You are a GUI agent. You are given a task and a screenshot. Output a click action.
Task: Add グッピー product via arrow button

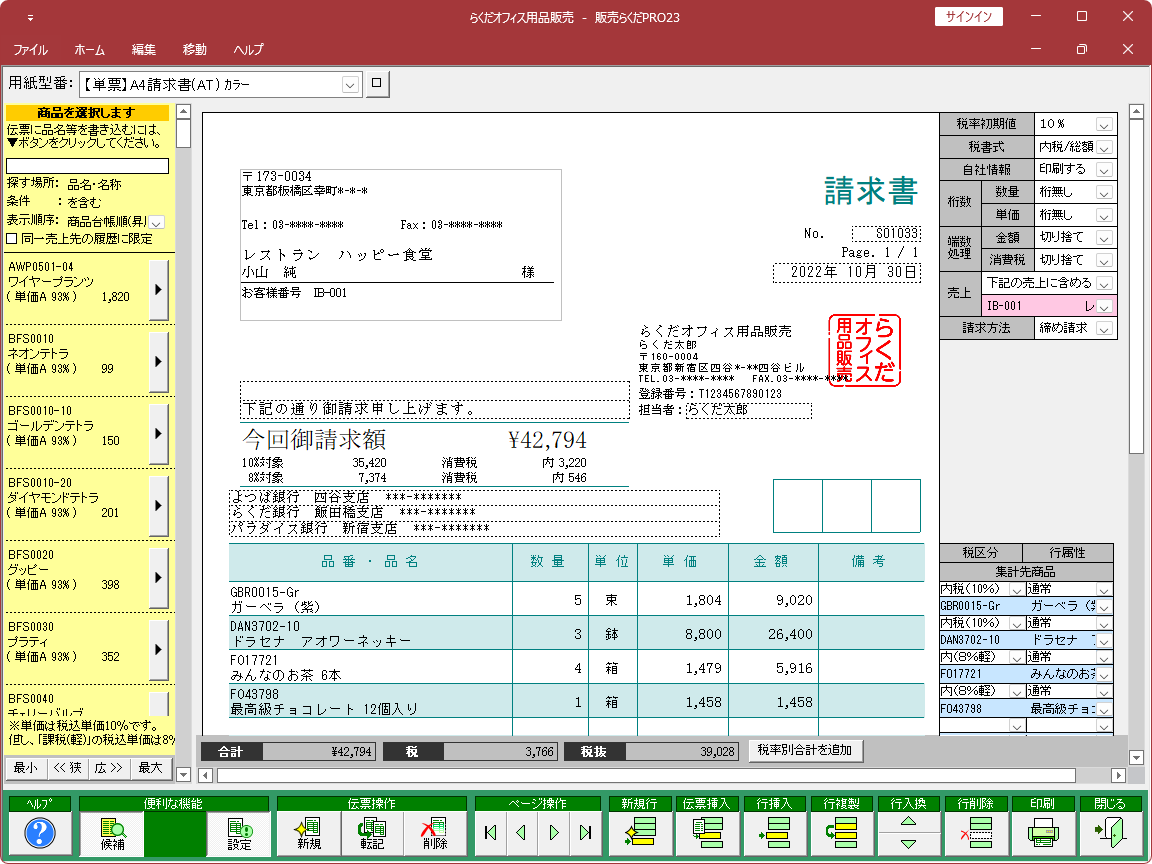158,577
